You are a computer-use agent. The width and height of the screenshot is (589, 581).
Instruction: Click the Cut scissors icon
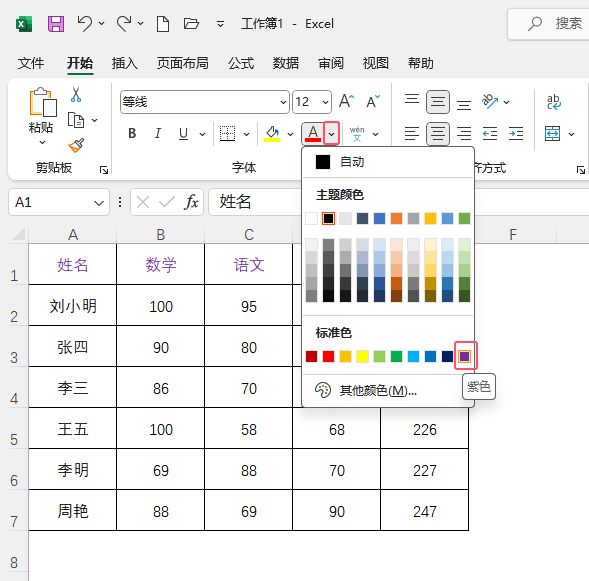tap(76, 95)
